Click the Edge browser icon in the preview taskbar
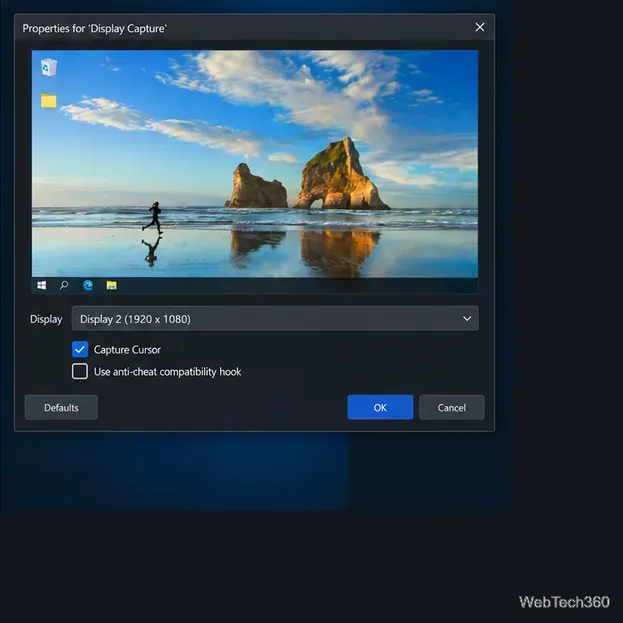Image resolution: width=623 pixels, height=623 pixels. tap(88, 285)
